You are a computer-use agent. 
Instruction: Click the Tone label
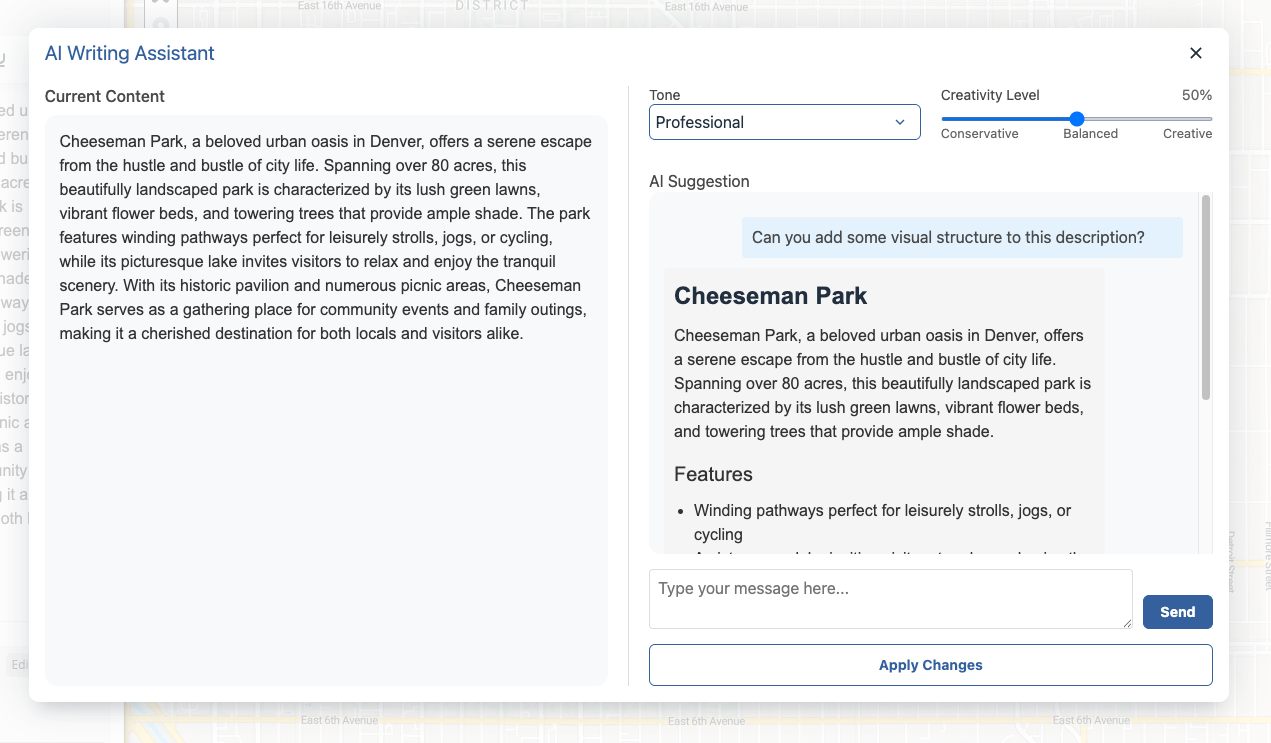[665, 96]
